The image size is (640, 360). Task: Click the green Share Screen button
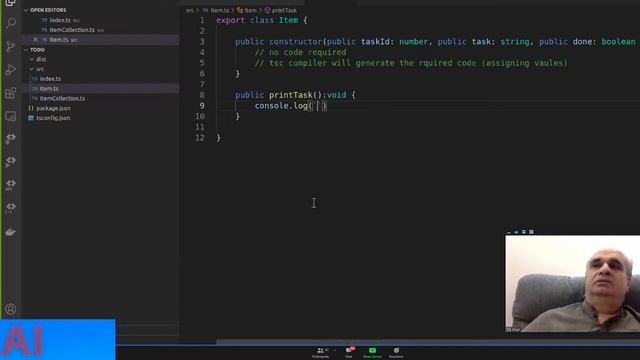[372, 353]
